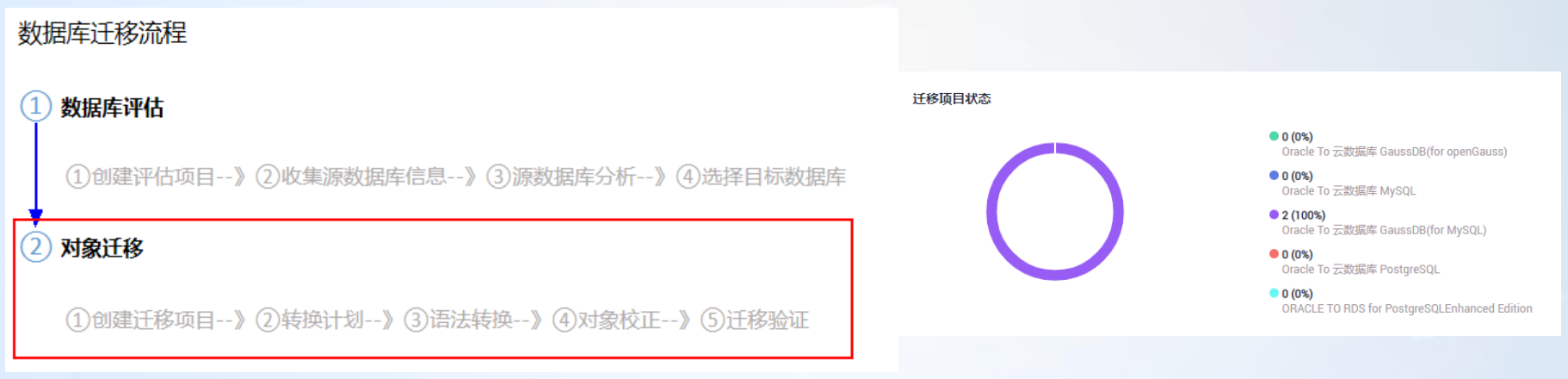Click the Oracle To 云数据库 MySQL legend label
The width and height of the screenshot is (1568, 379).
1349,191
